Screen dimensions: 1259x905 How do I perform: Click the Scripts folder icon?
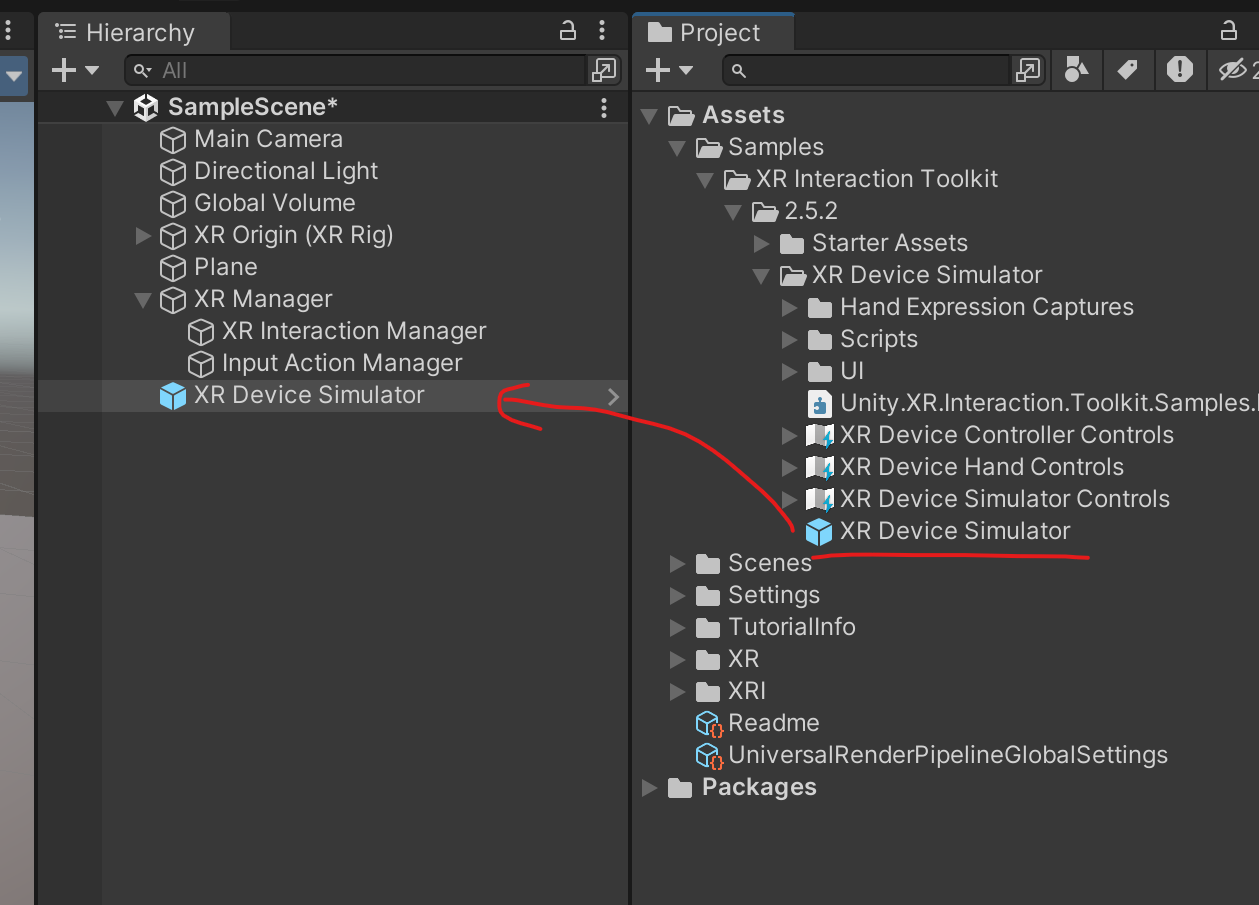coord(821,339)
